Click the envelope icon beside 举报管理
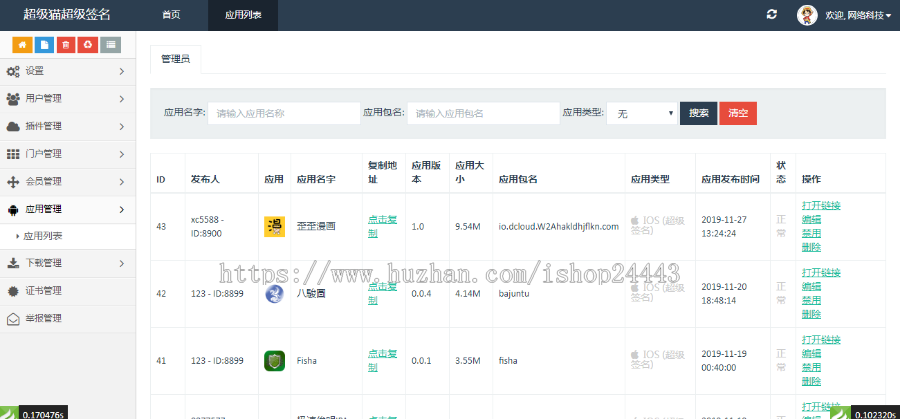Screen dimensions: 900x419 [13, 319]
